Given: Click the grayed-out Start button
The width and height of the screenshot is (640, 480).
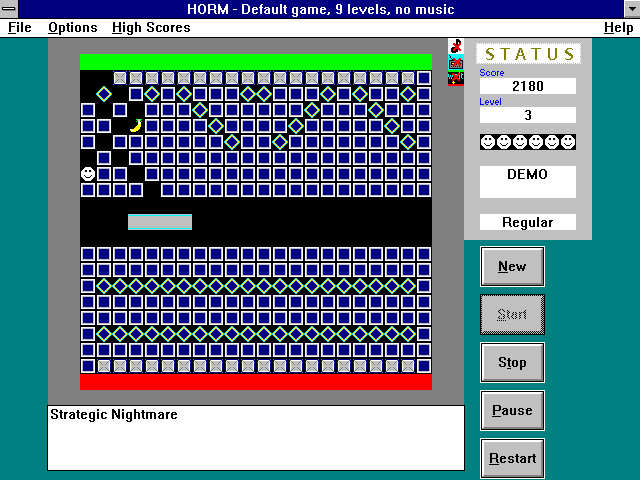Looking at the screenshot, I should click(x=512, y=315).
